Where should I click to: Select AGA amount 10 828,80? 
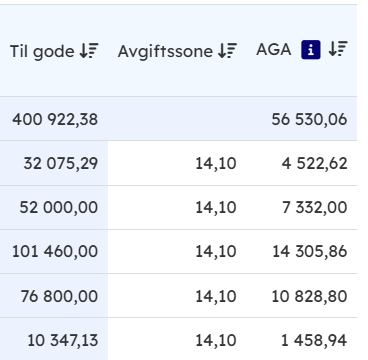pyautogui.click(x=309, y=296)
